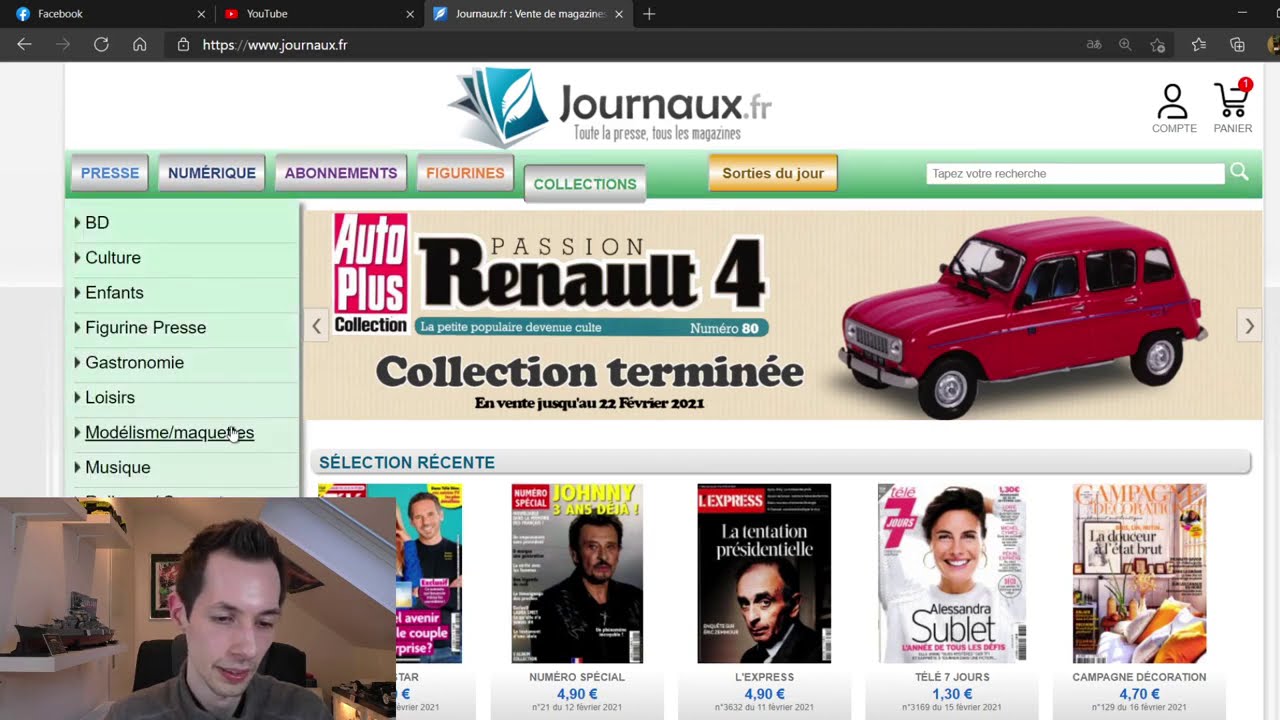
Task: Open the browser home page
Action: coord(140,44)
